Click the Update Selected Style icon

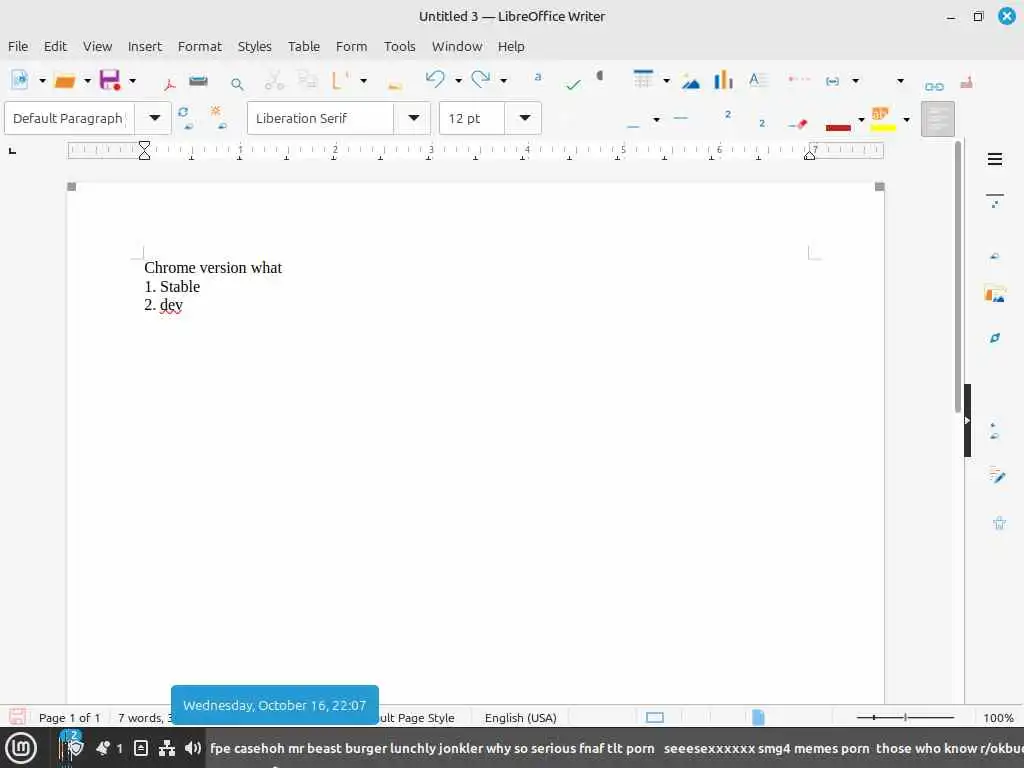[185, 118]
